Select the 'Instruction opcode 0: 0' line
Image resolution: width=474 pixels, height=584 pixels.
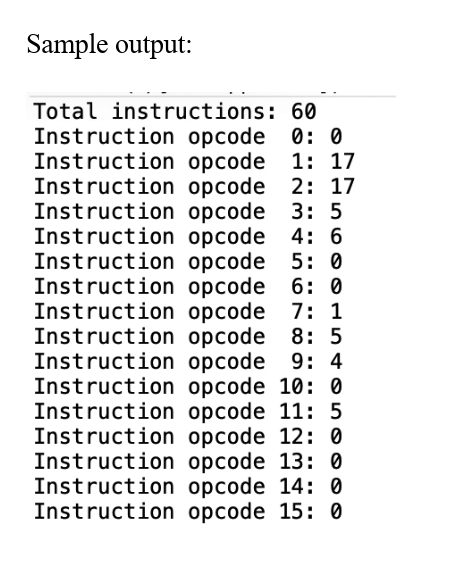coord(188,137)
